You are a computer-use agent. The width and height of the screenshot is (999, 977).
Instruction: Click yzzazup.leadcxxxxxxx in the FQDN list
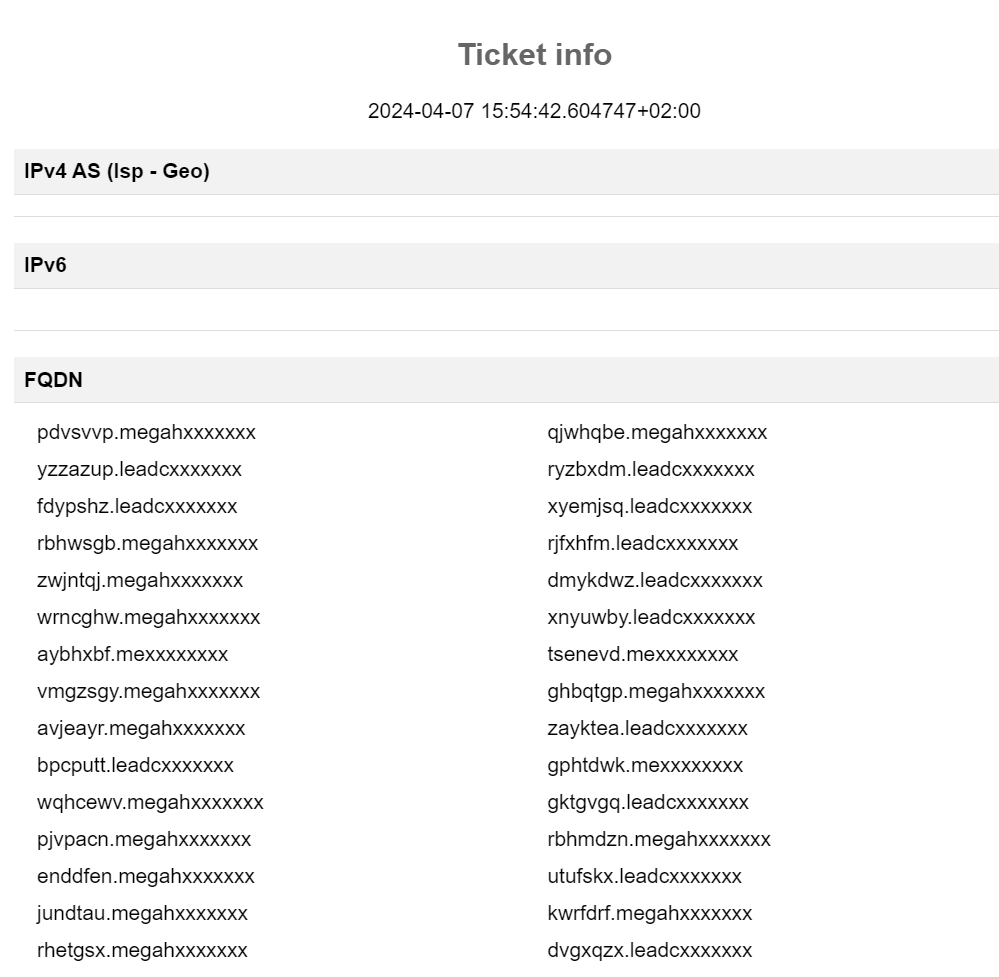click(x=139, y=470)
